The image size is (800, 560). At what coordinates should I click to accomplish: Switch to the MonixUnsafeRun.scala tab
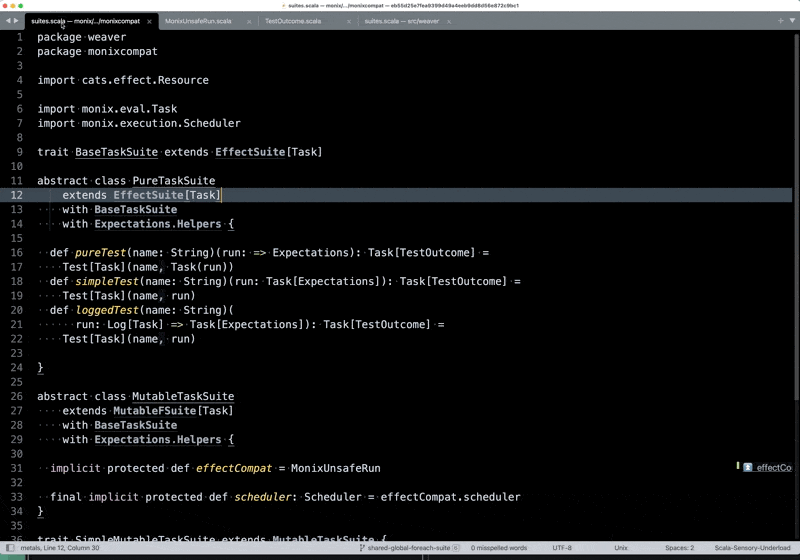pyautogui.click(x=198, y=20)
